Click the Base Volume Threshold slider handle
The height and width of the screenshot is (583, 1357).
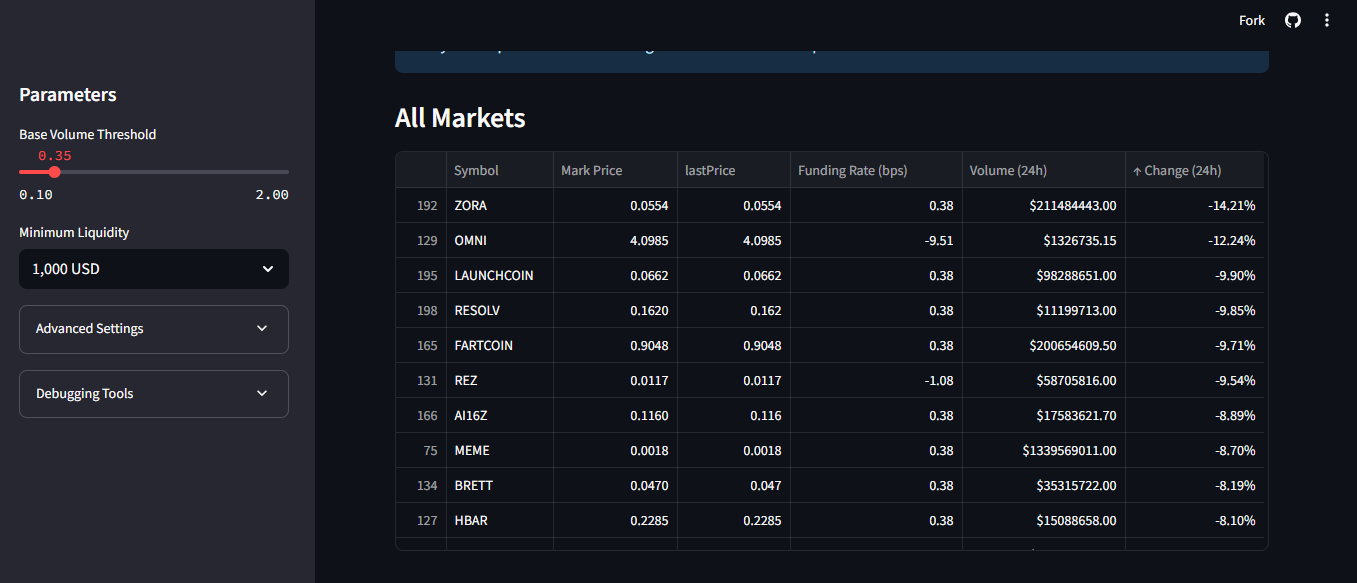(54, 172)
